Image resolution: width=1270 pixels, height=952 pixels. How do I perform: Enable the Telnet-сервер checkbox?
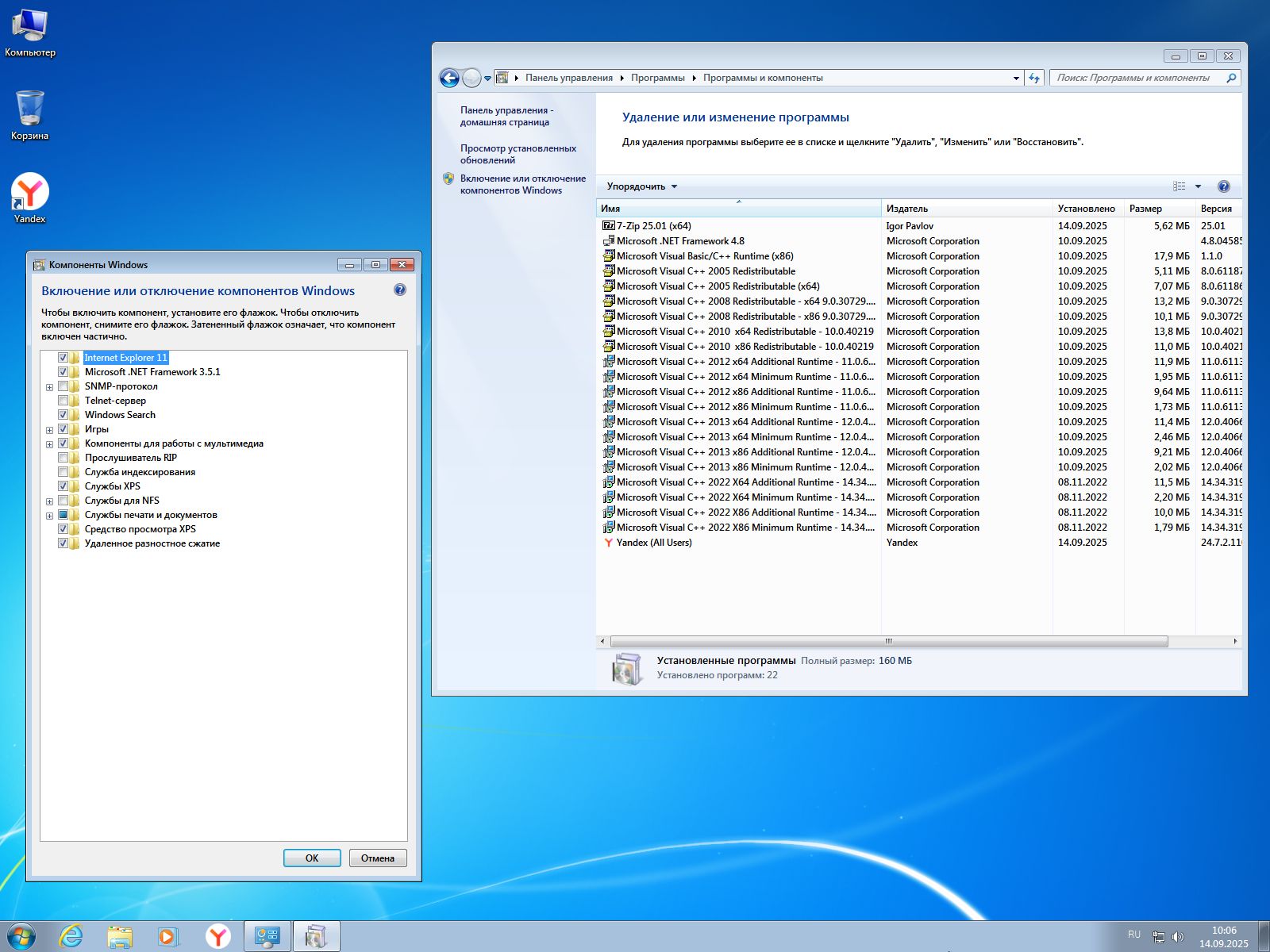(63, 401)
